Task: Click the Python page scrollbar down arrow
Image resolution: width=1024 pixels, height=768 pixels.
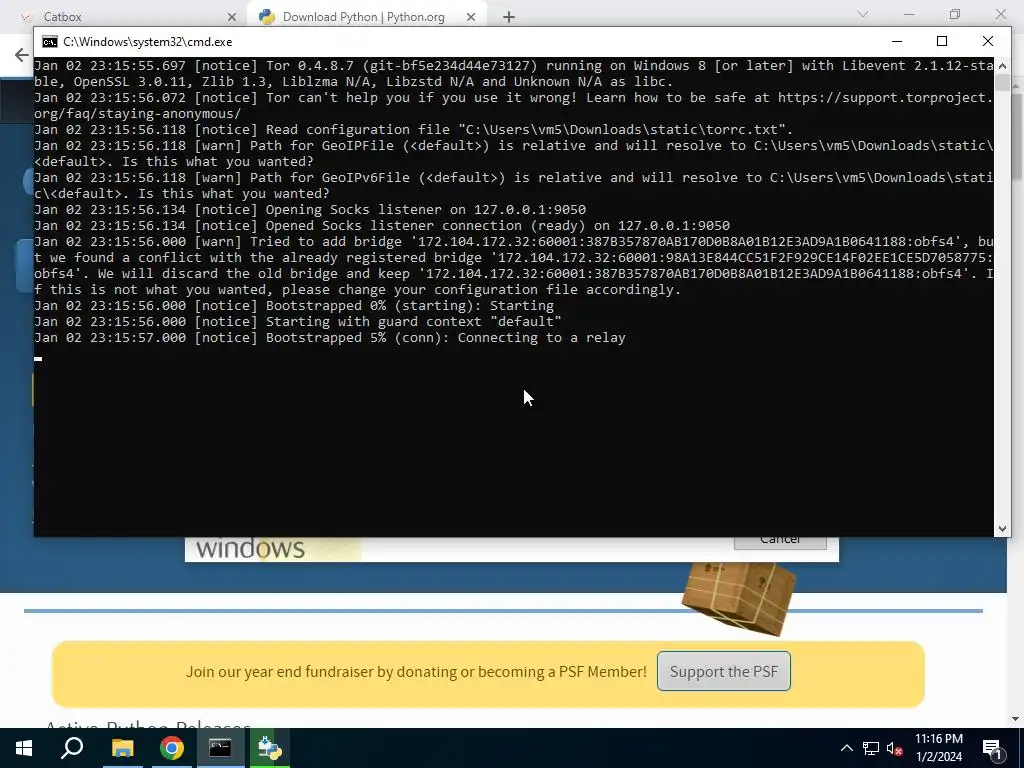Action: 1016,718
